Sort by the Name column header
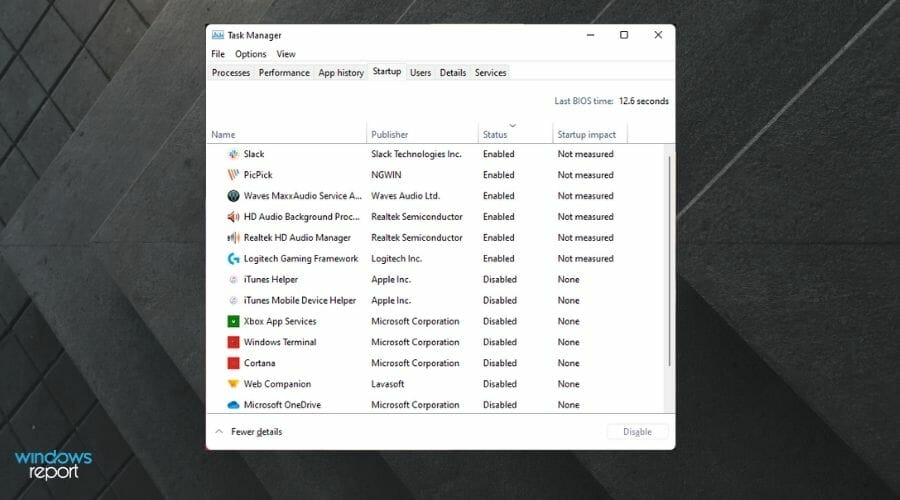Image resolution: width=900 pixels, height=500 pixels. tap(286, 134)
